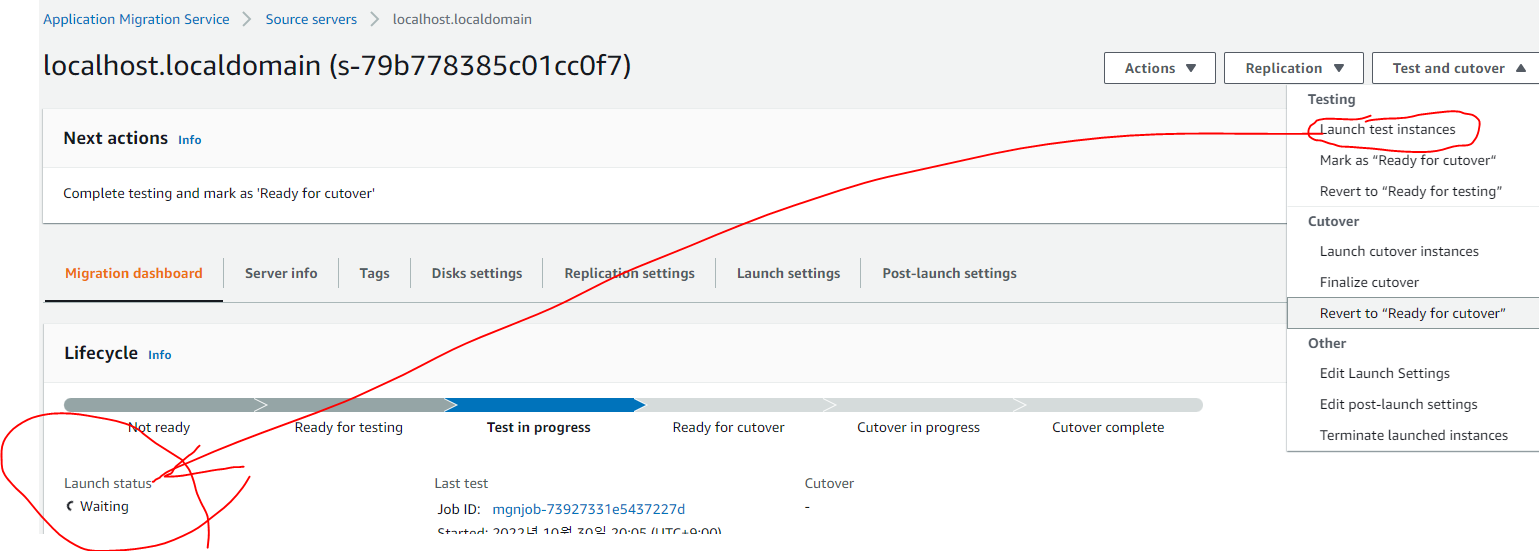Viewport: 1539px width, 551px height.
Task: Click the server title localhost.localdomain heading
Action: click(x=337, y=66)
